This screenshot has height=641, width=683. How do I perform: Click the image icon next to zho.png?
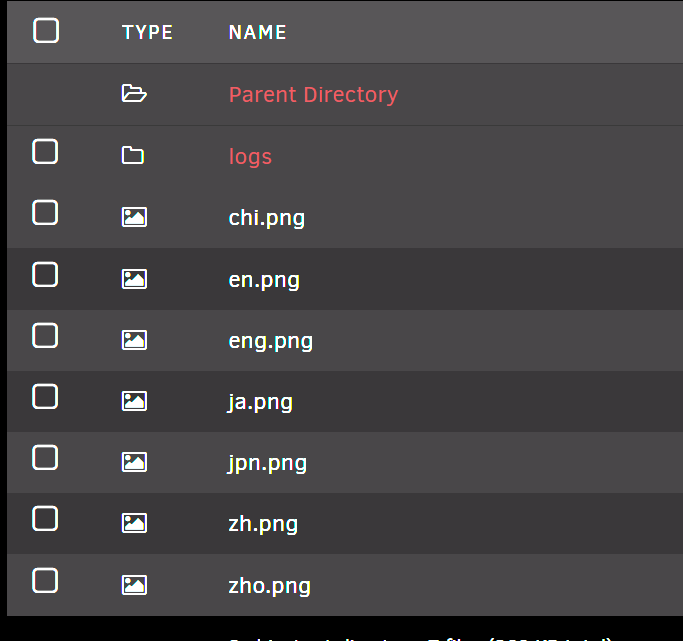click(x=134, y=585)
